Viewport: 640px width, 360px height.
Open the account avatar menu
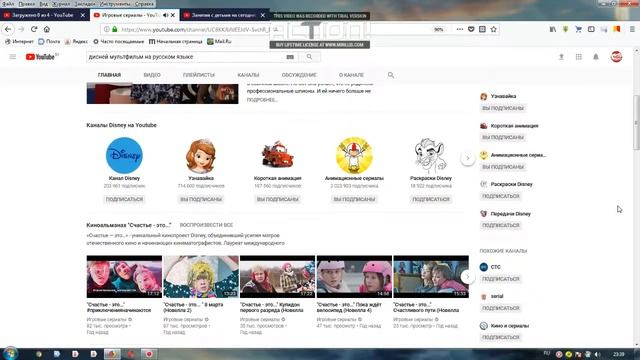click(x=616, y=57)
